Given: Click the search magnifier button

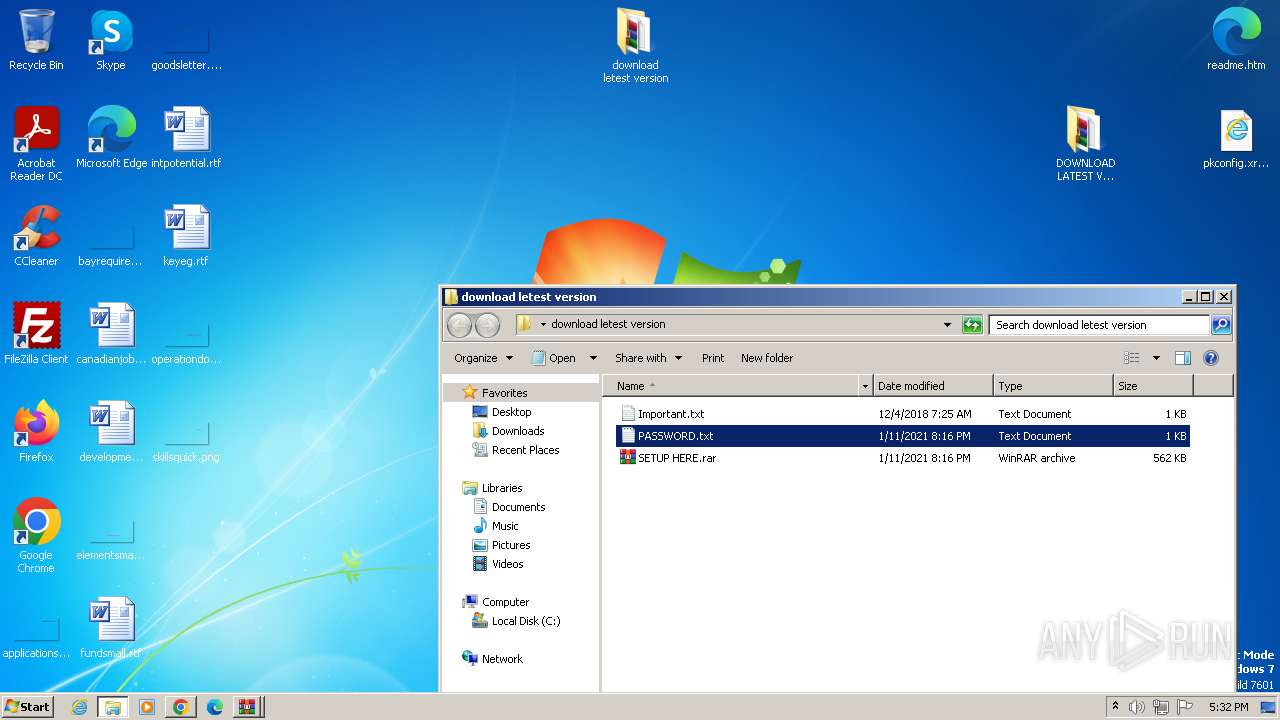Looking at the screenshot, I should [x=1221, y=325].
